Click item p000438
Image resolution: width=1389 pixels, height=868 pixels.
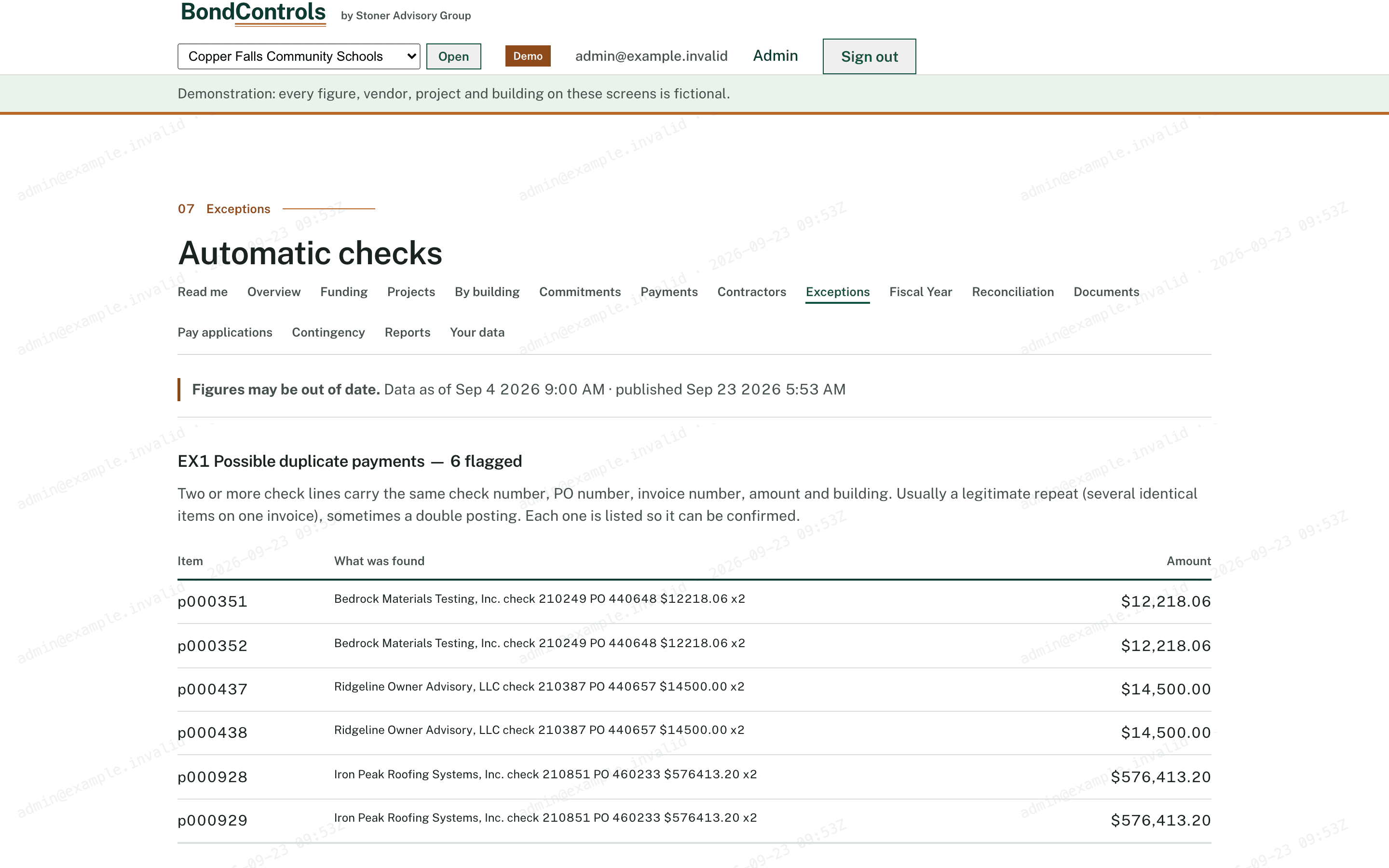[212, 733]
